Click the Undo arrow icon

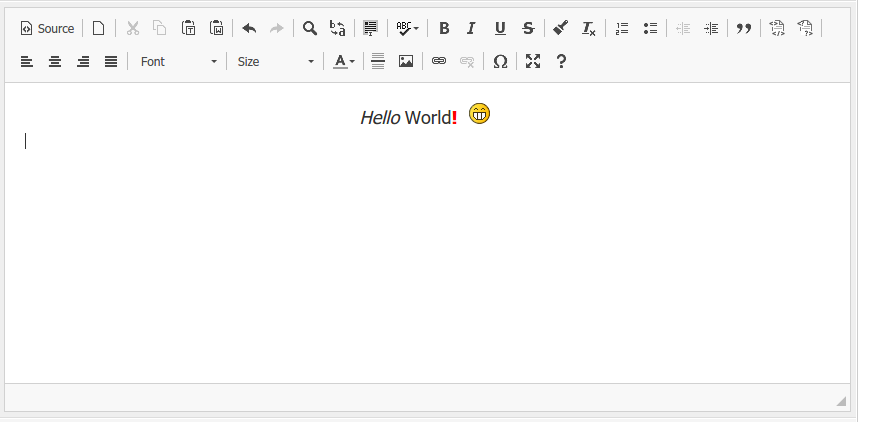pyautogui.click(x=249, y=28)
